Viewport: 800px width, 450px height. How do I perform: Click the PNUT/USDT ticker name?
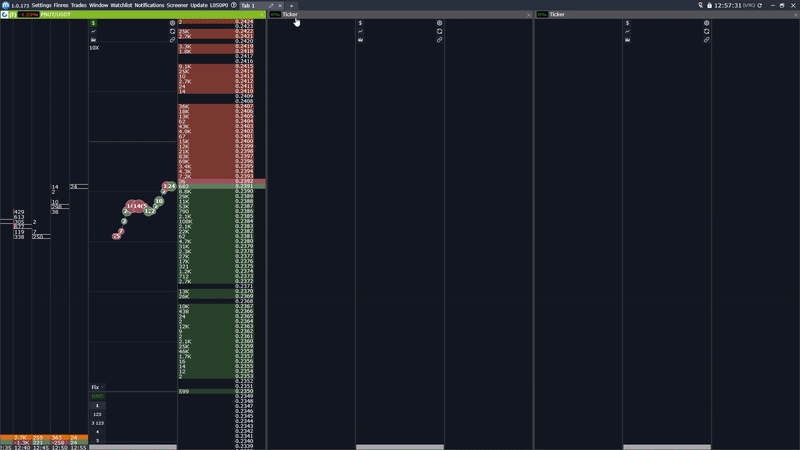click(x=56, y=14)
